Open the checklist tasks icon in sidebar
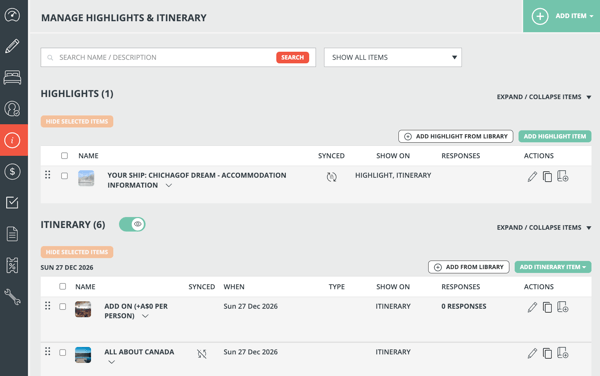The image size is (600, 376). [12, 202]
